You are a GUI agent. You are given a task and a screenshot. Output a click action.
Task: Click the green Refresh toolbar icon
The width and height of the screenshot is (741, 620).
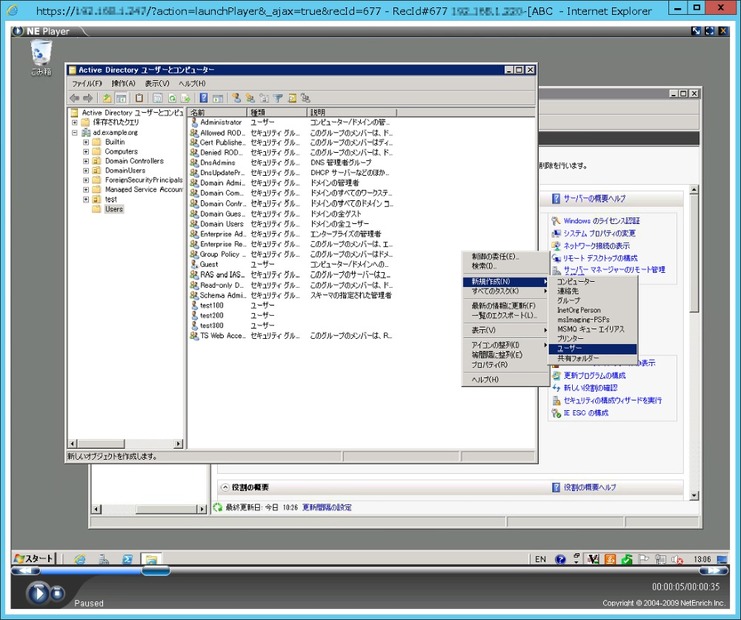(x=172, y=98)
